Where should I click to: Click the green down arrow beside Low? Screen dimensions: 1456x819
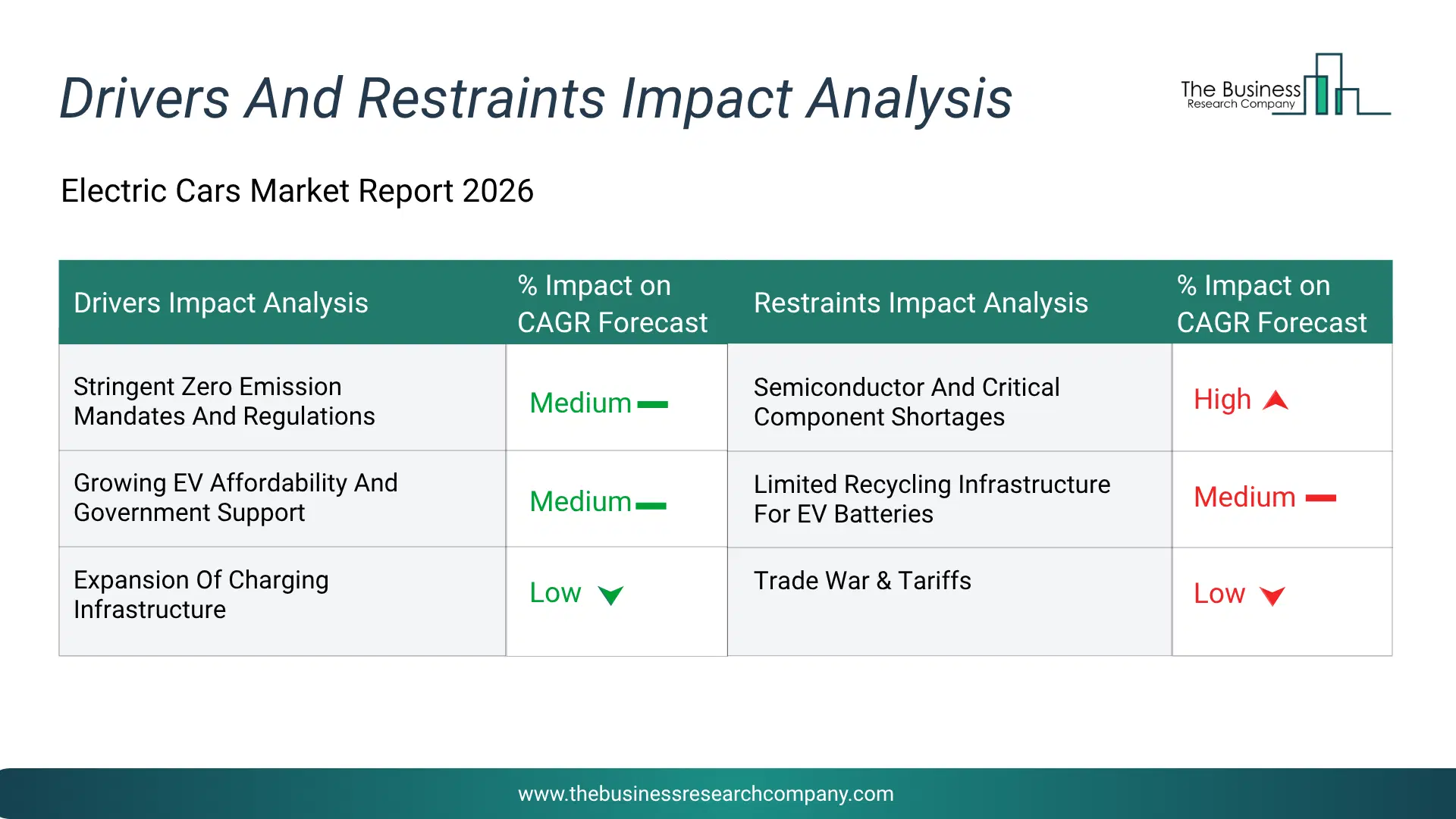click(610, 595)
